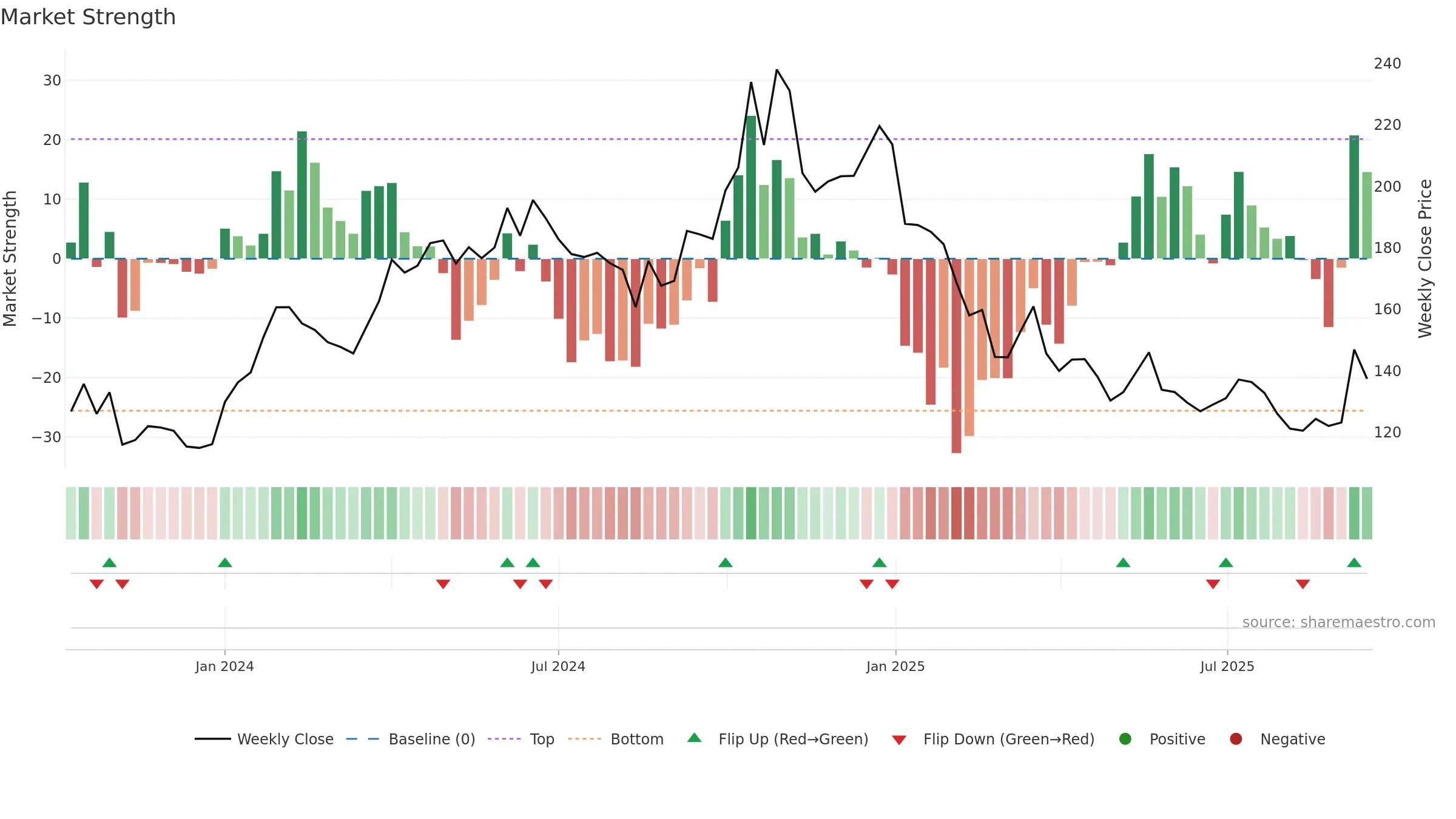The width and height of the screenshot is (1456, 819).
Task: Click the 'Negative' legend label
Action: (1293, 739)
